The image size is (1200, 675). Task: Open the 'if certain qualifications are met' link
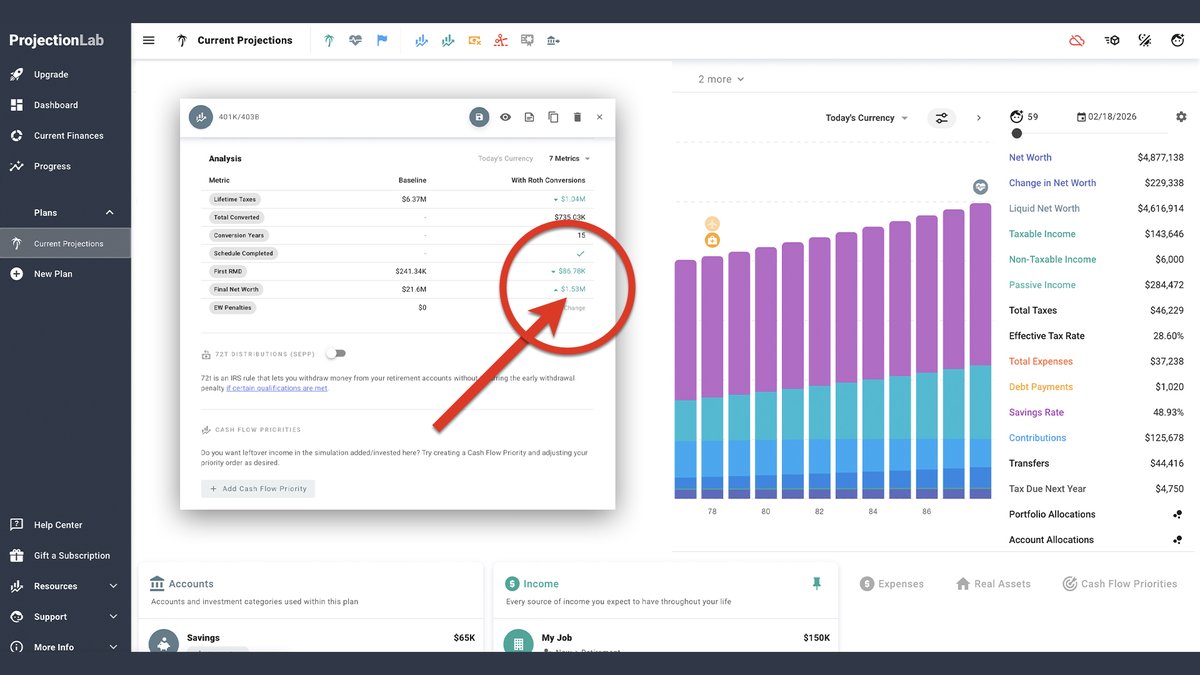pos(277,388)
